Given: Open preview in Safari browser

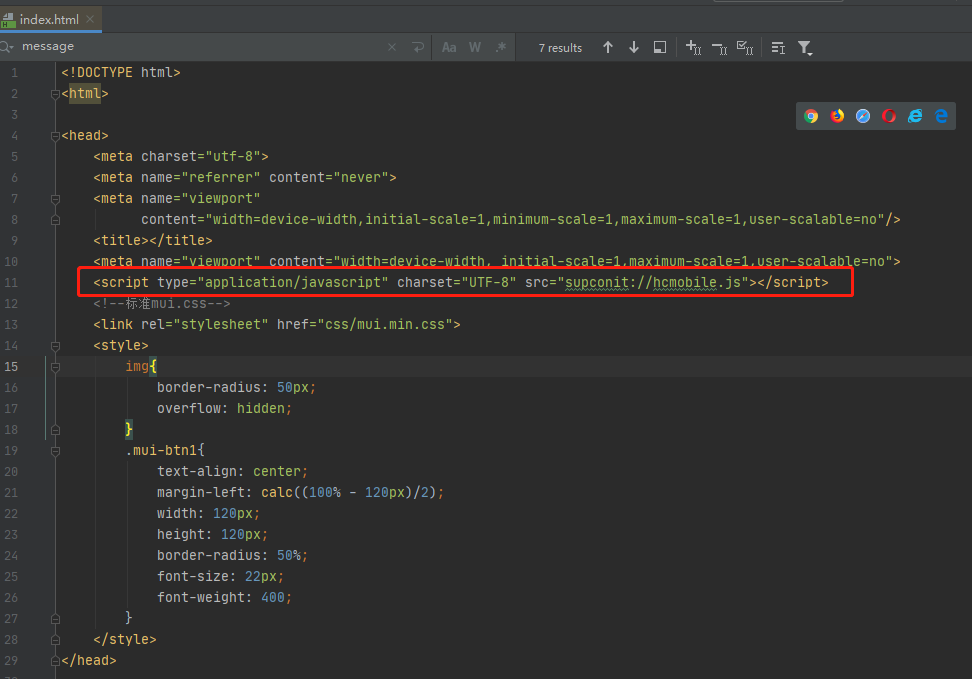Looking at the screenshot, I should [863, 116].
